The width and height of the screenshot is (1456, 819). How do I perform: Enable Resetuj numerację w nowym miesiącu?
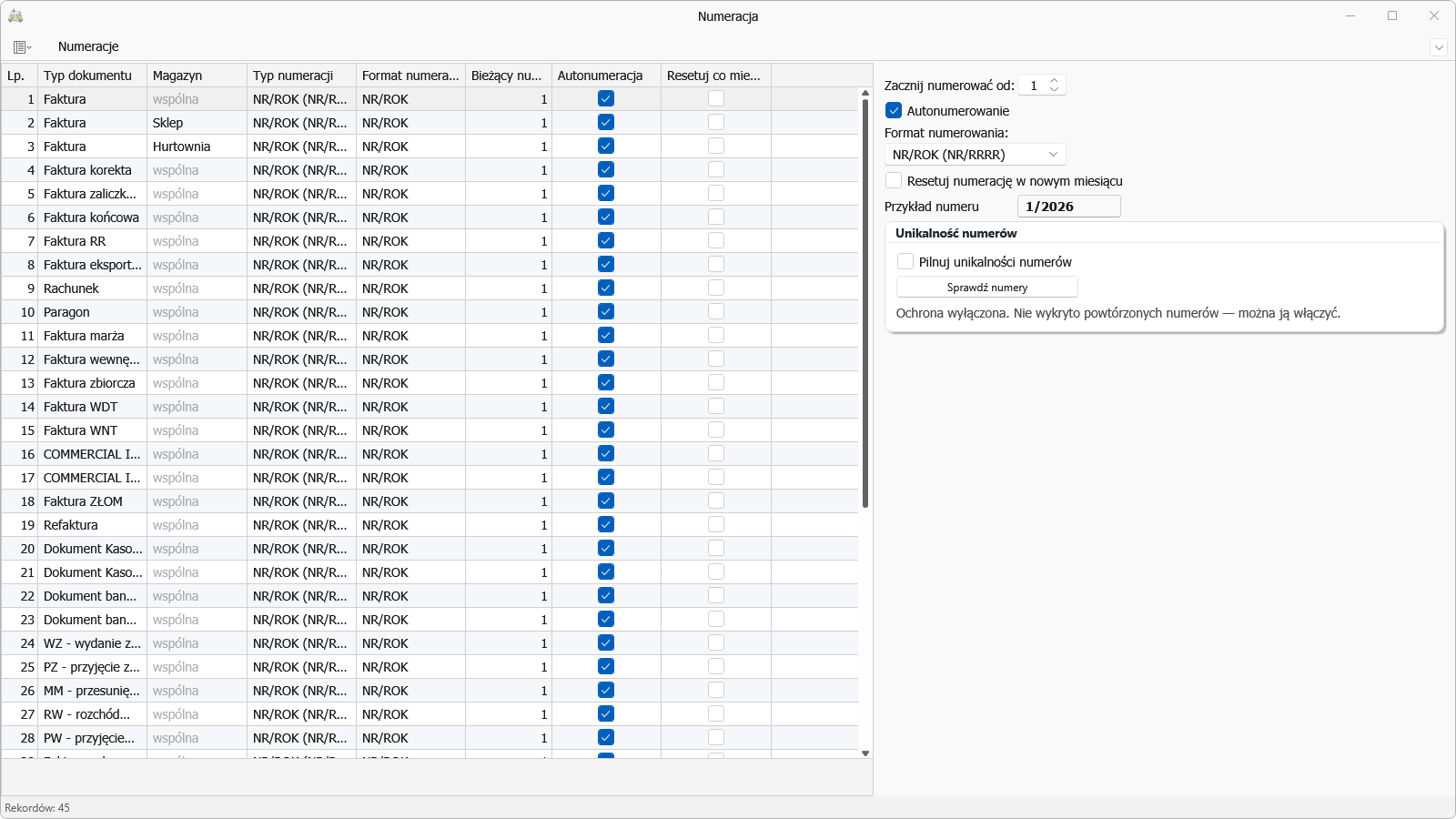pyautogui.click(x=894, y=181)
